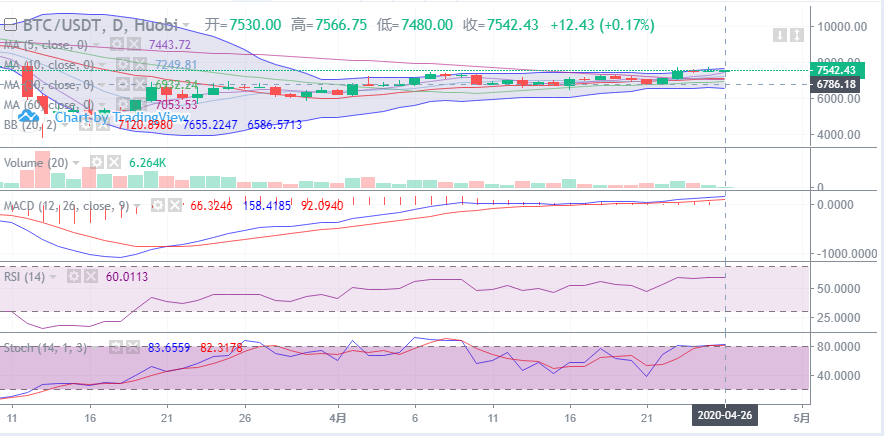Remove the RSI (14) indicator

coord(91,276)
